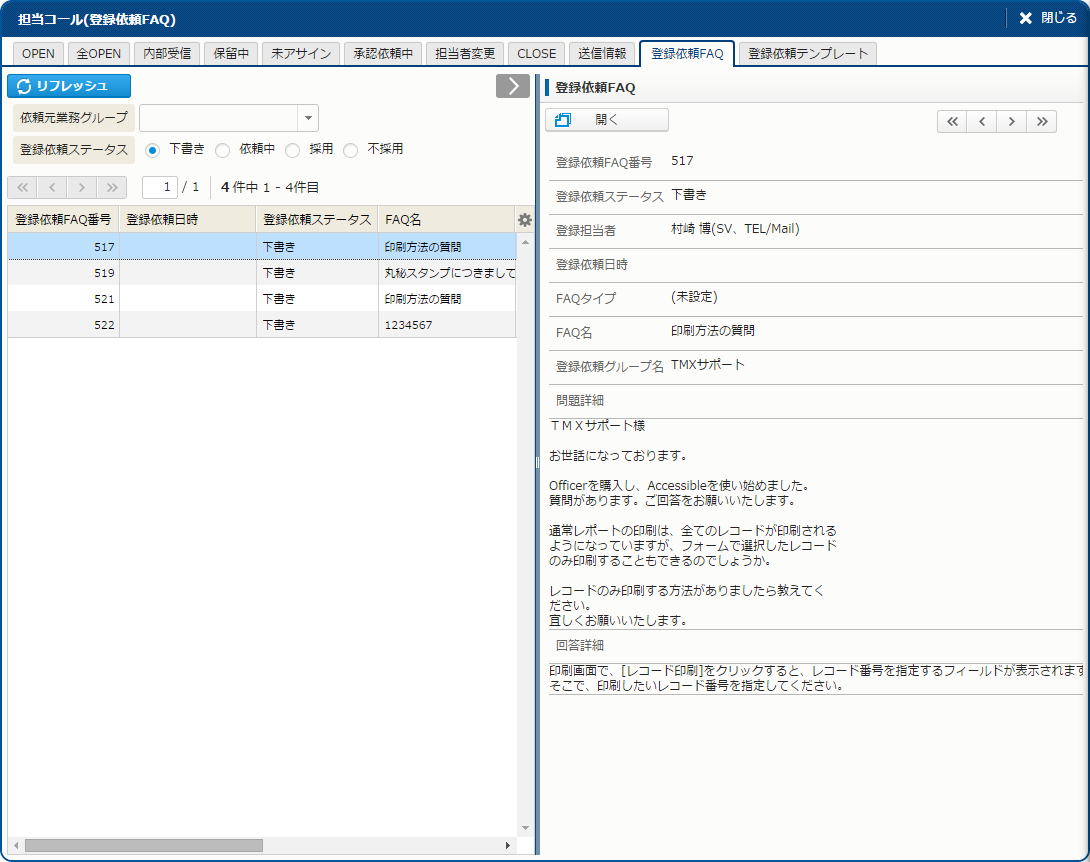Open the 承認依頼中 tab
Screen dimensions: 1090x862
tap(383, 54)
